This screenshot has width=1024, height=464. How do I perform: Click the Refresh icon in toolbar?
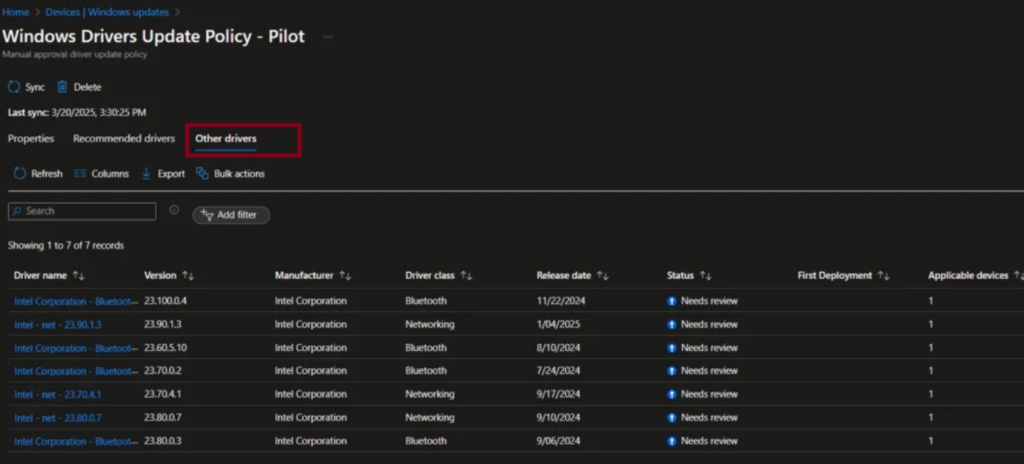19,174
